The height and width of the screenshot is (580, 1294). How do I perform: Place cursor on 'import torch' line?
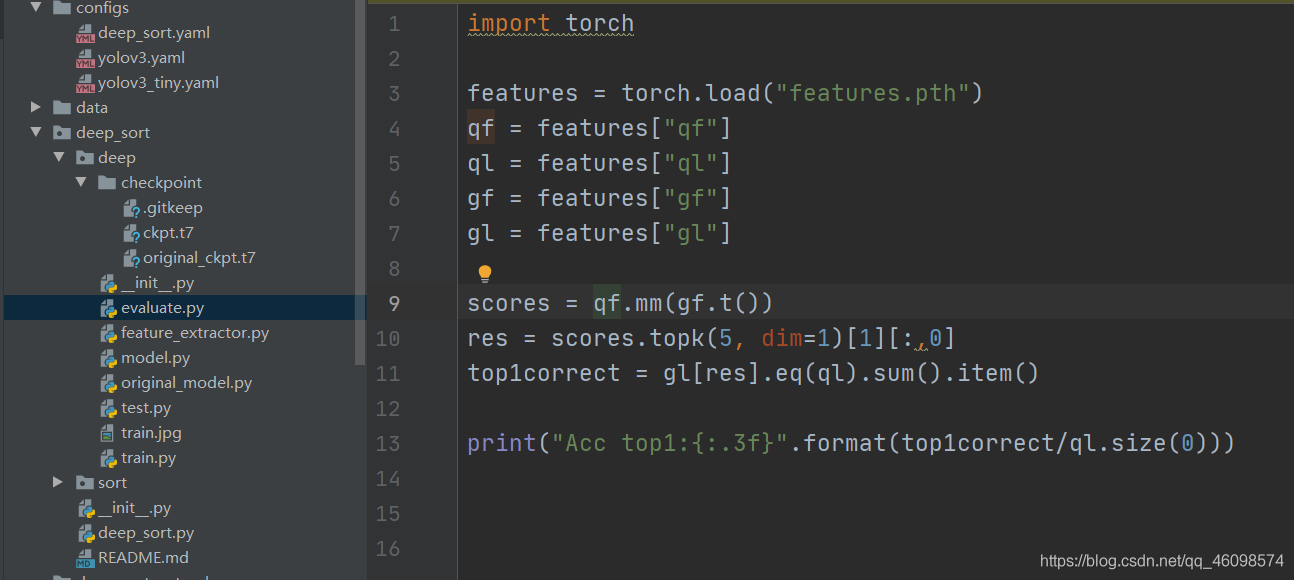tap(551, 23)
